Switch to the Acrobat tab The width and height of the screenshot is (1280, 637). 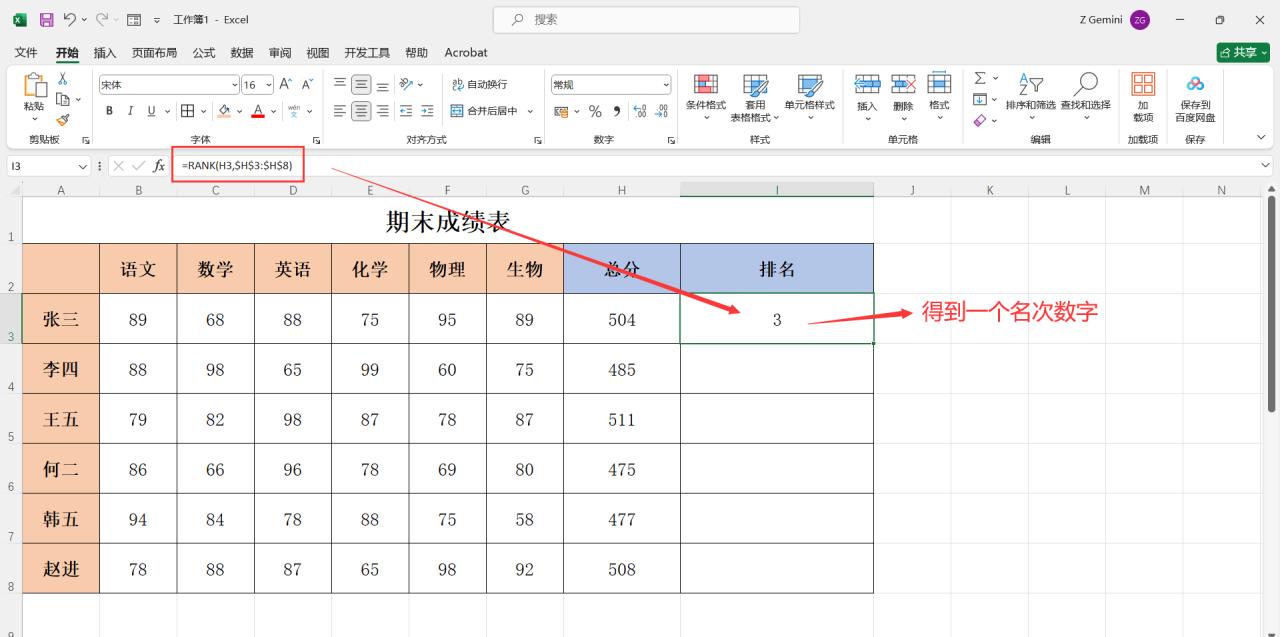coord(466,52)
